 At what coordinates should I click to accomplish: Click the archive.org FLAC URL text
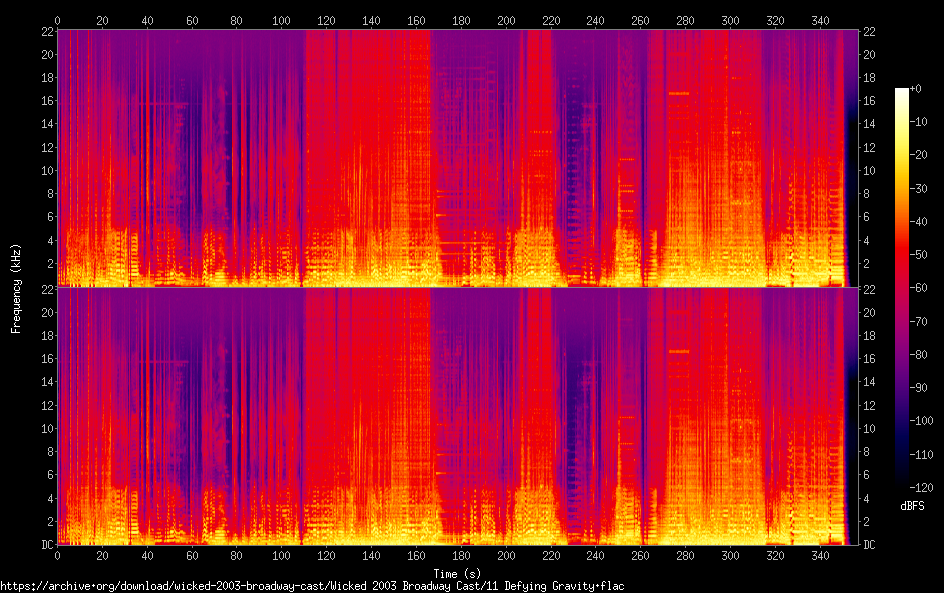[x=312, y=586]
